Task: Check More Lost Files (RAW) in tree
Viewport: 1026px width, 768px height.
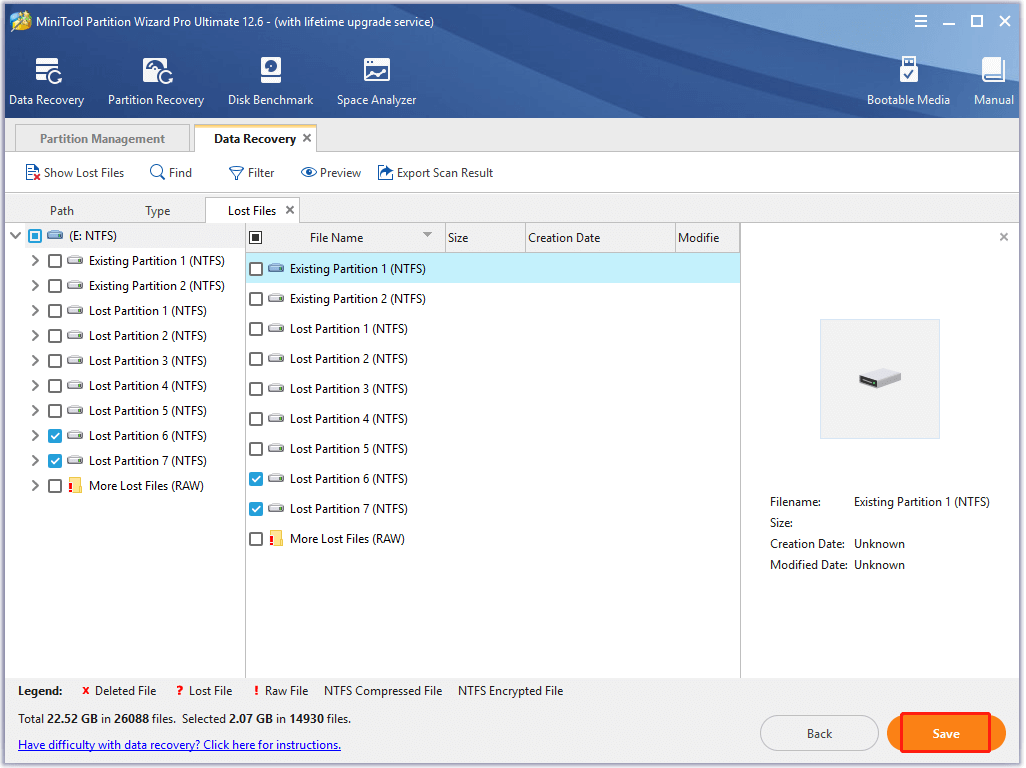Action: (x=55, y=486)
